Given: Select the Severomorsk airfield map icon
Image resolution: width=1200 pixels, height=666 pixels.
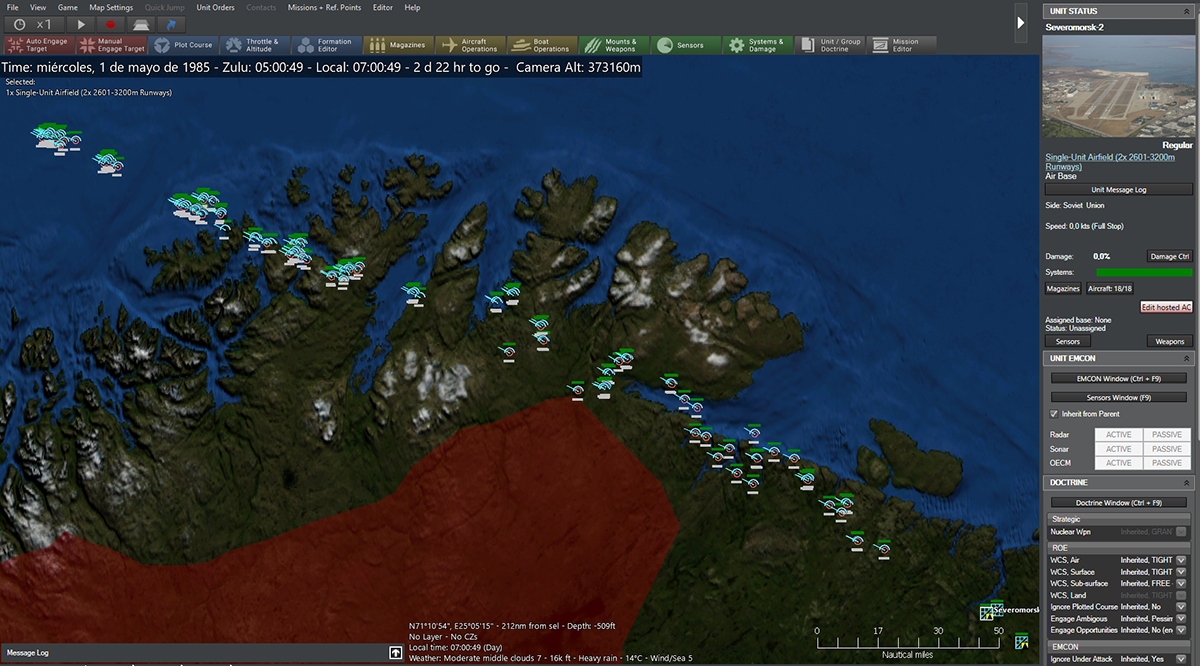Looking at the screenshot, I should pos(987,612).
